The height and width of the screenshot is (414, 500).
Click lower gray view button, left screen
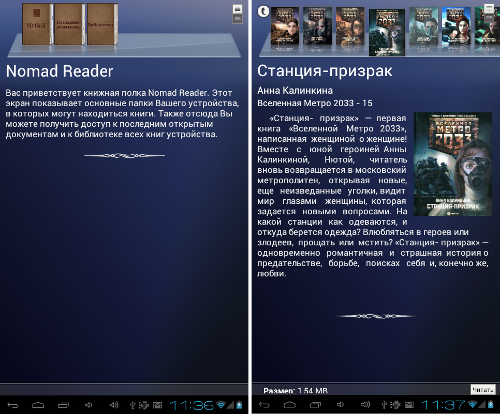[237, 19]
